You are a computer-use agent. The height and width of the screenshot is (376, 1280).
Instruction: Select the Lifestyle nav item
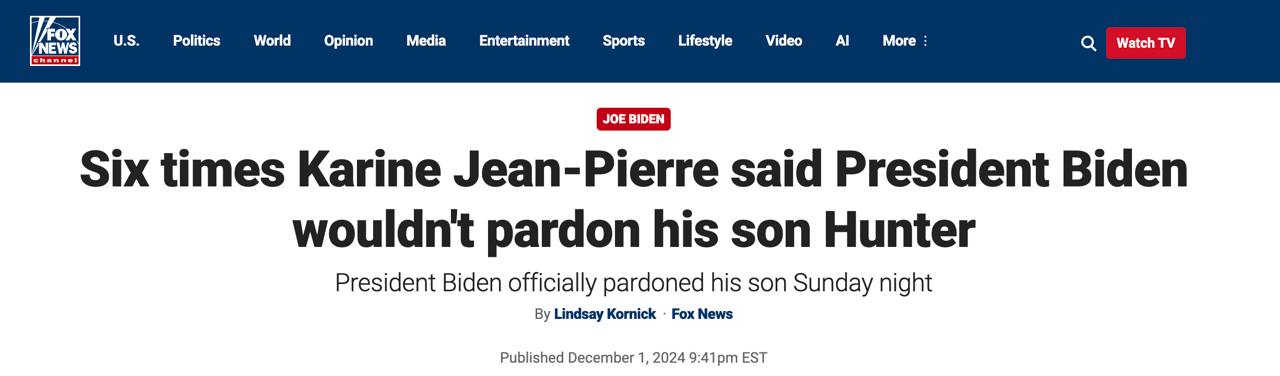pyautogui.click(x=705, y=41)
